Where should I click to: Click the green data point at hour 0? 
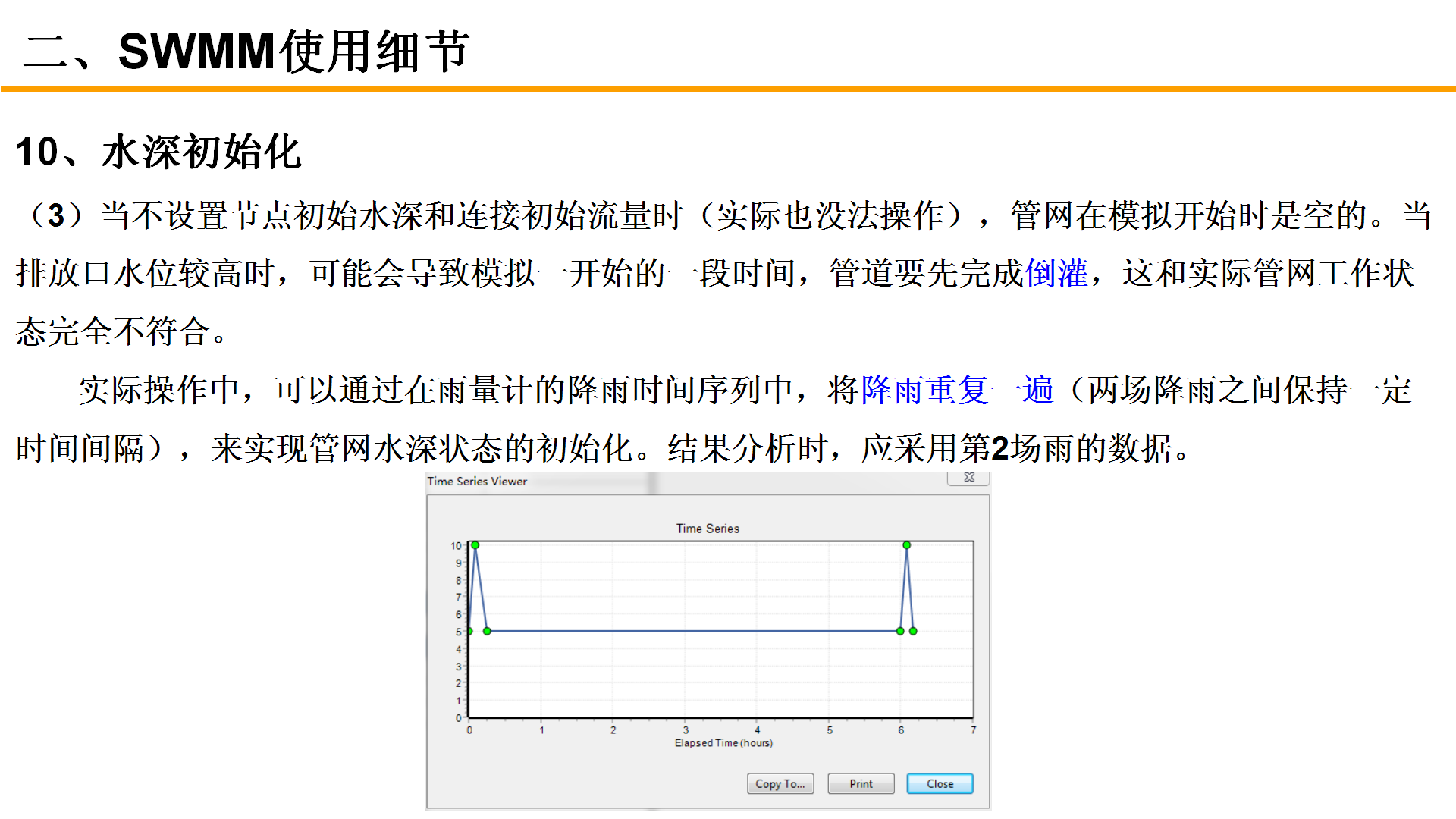click(x=469, y=631)
